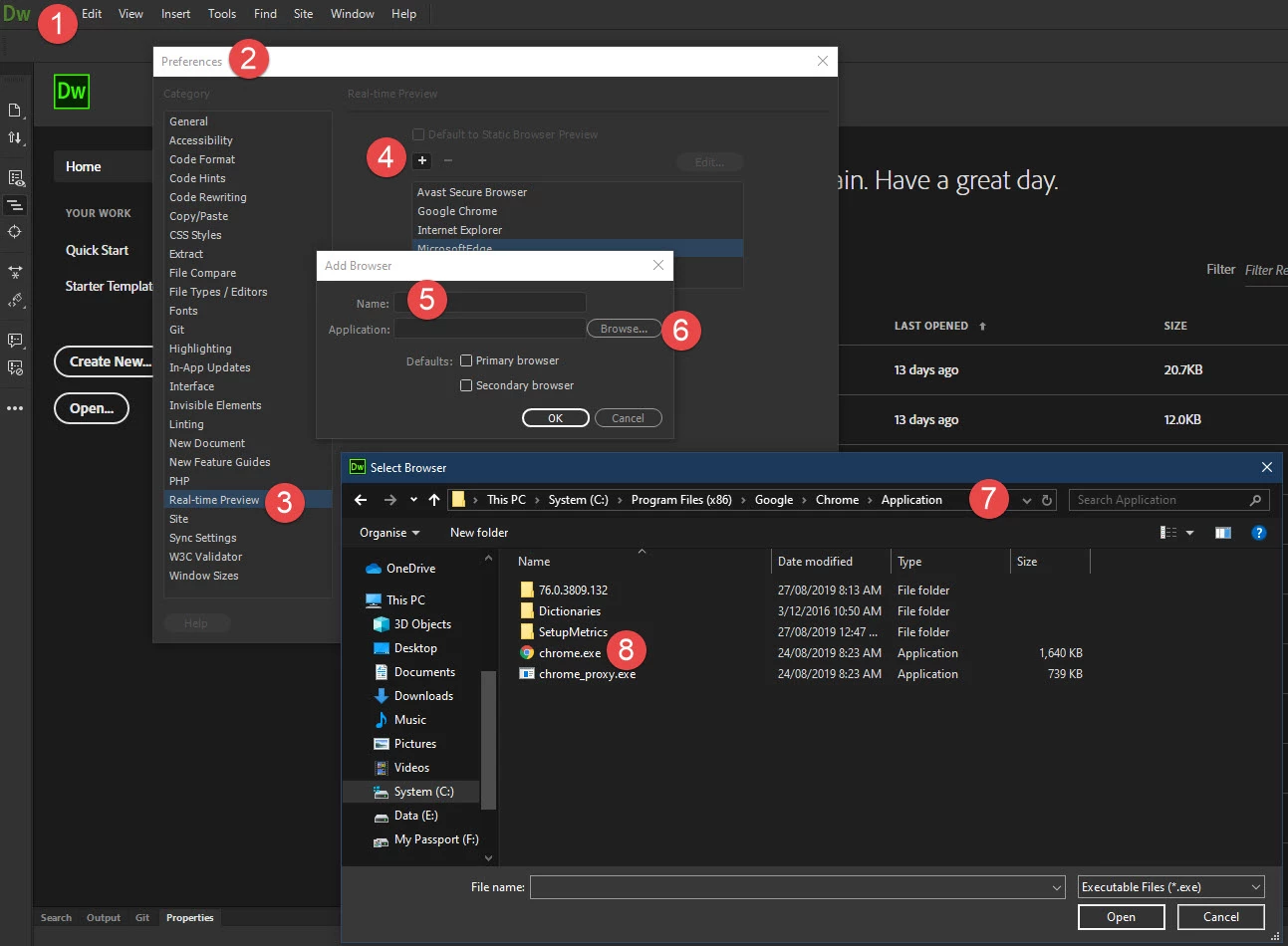This screenshot has height=946, width=1288.
Task: Open the Site menu
Action: [304, 14]
